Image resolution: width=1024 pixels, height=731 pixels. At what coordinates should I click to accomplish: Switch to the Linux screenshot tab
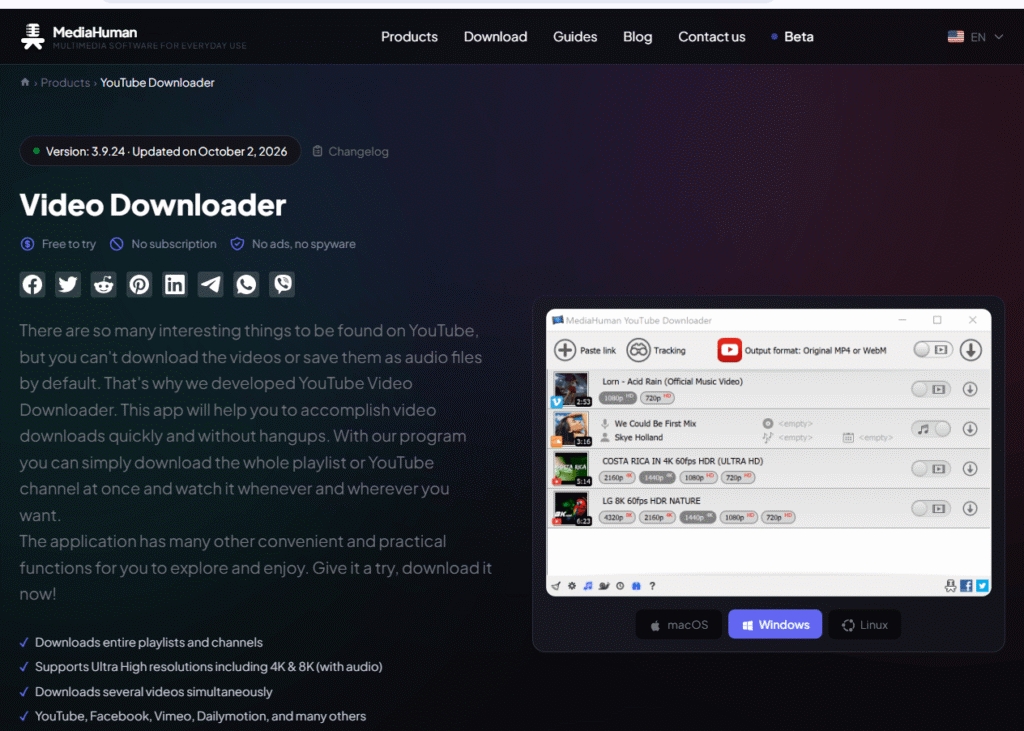click(865, 625)
